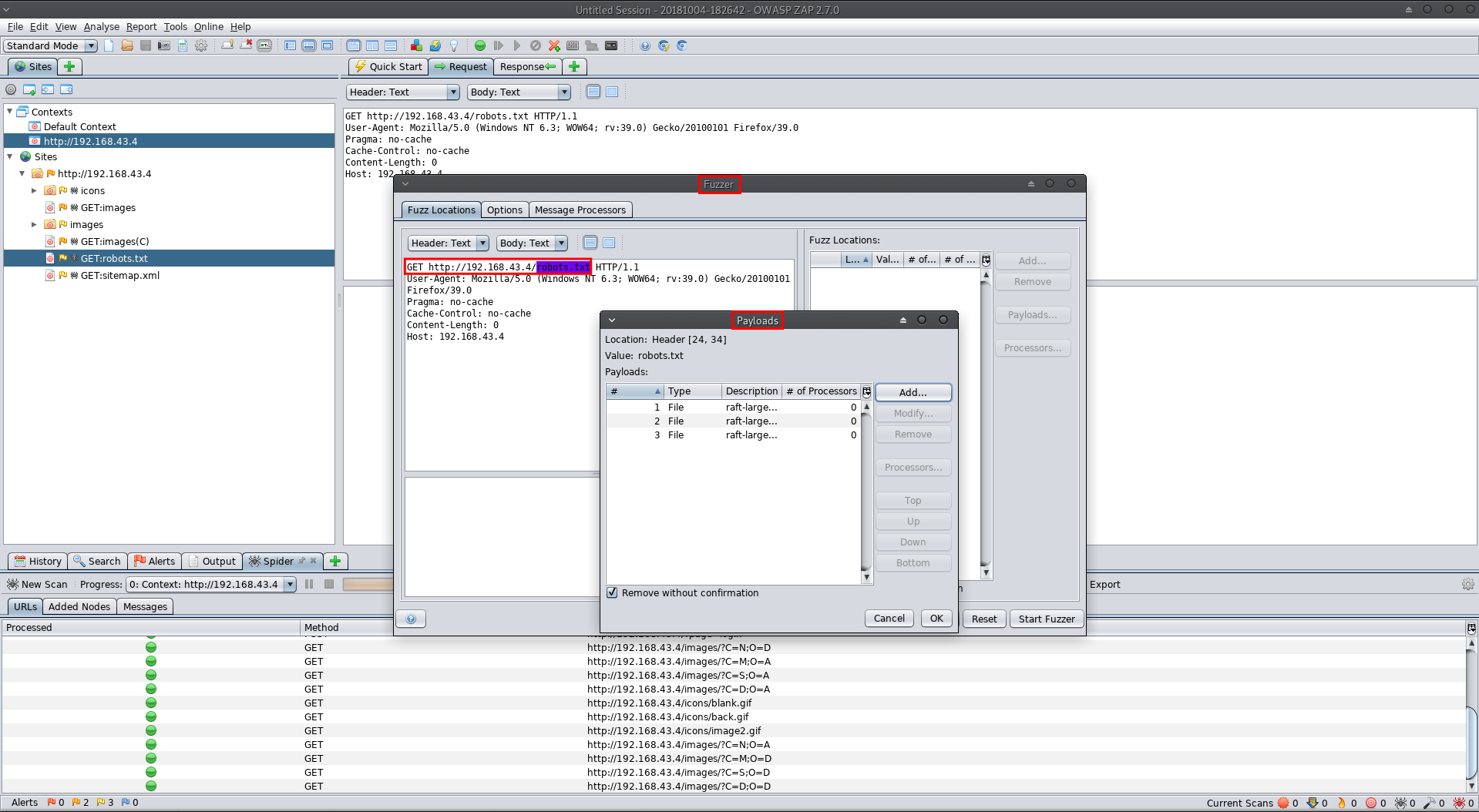Image resolution: width=1479 pixels, height=812 pixels.
Task: Click the Start Fuzzer button
Action: pos(1047,619)
